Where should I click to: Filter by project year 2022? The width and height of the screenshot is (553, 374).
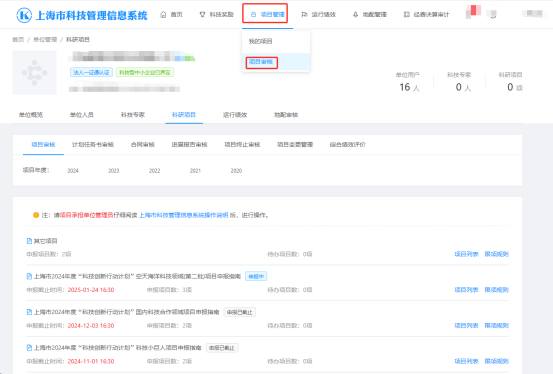tap(154, 171)
